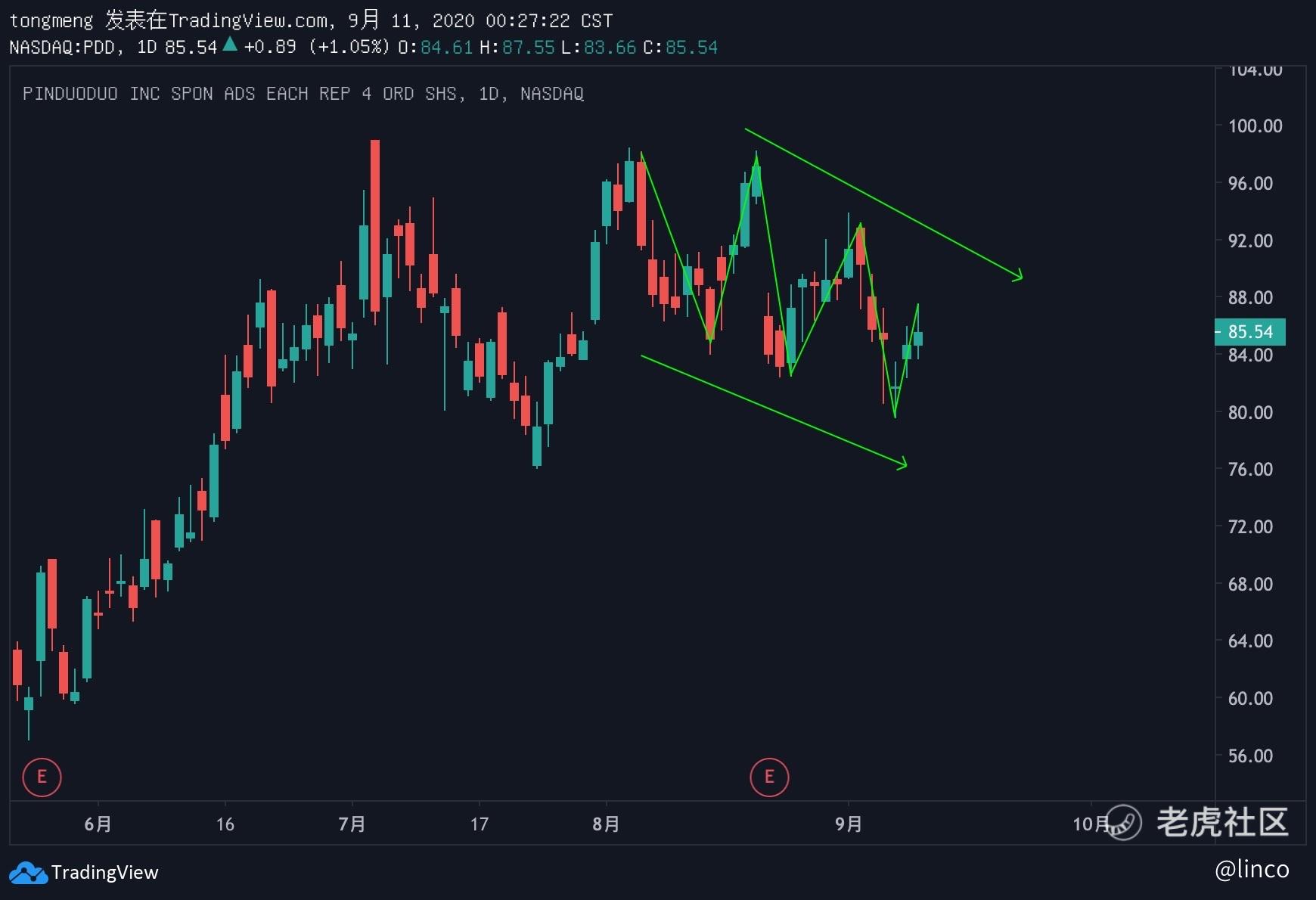Click the 16 date axis label
This screenshot has width=1316, height=900.
pos(225,824)
